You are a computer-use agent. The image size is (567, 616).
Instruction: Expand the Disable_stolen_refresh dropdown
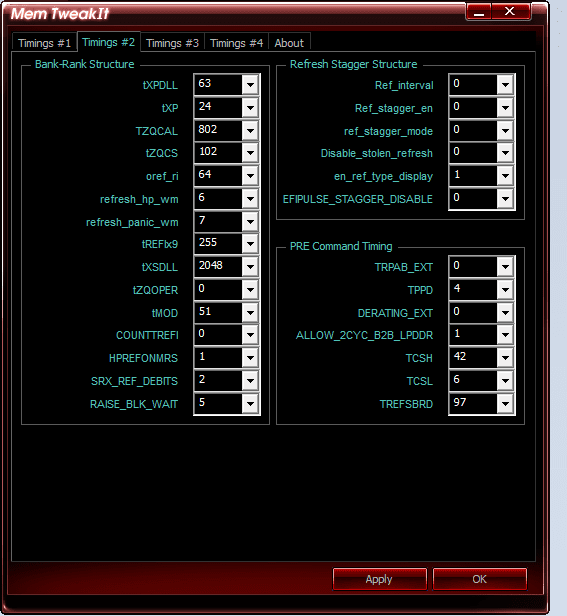point(505,152)
